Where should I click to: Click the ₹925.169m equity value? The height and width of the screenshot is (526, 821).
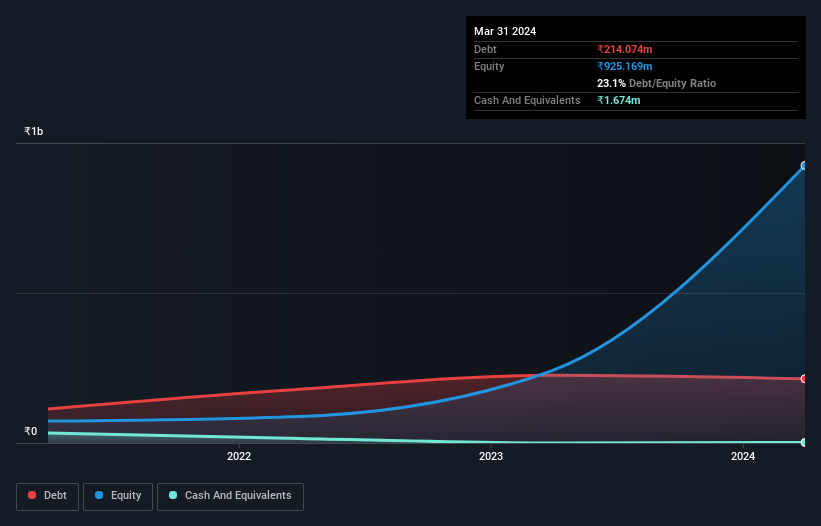tap(625, 66)
